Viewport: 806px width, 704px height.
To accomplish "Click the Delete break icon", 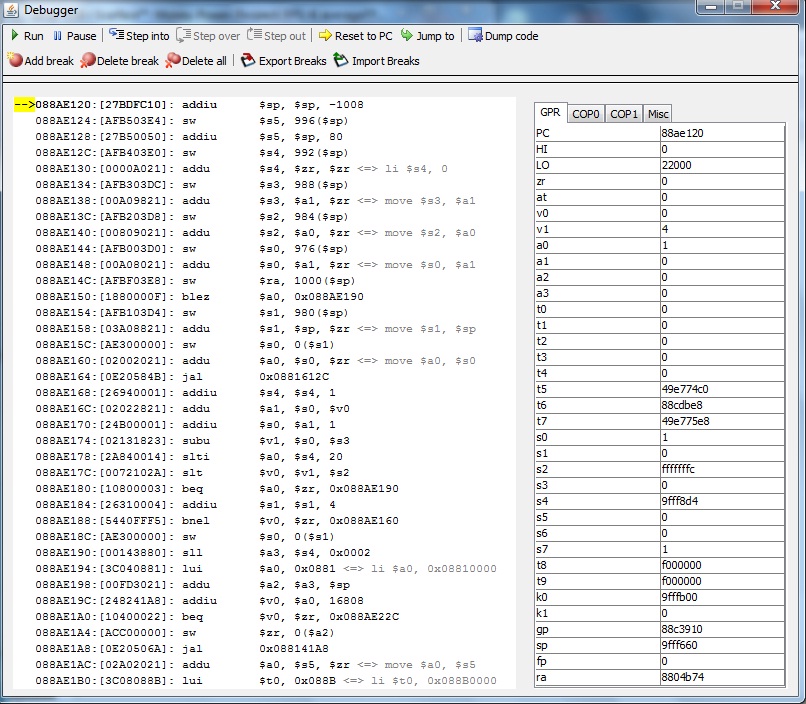I will pos(88,61).
